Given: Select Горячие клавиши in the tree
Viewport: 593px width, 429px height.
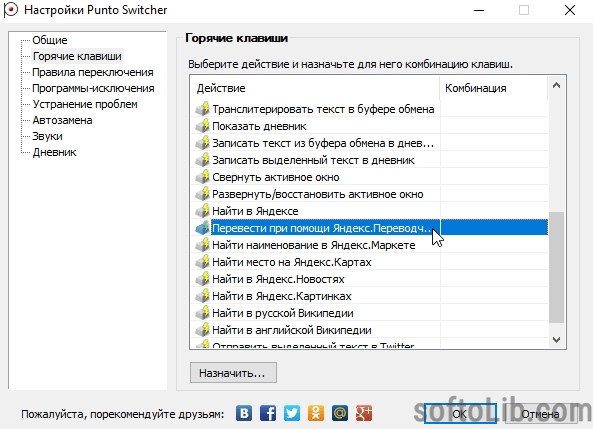Looking at the screenshot, I should pos(77,56).
